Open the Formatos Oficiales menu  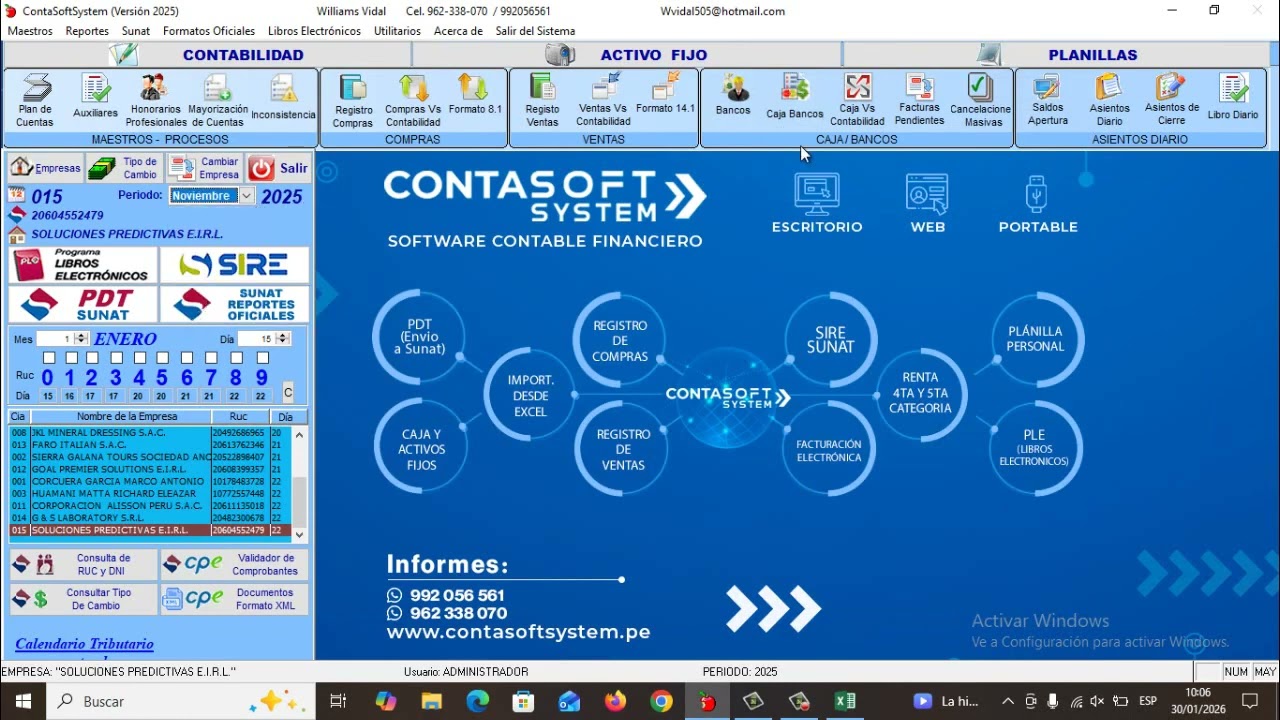coord(209,31)
